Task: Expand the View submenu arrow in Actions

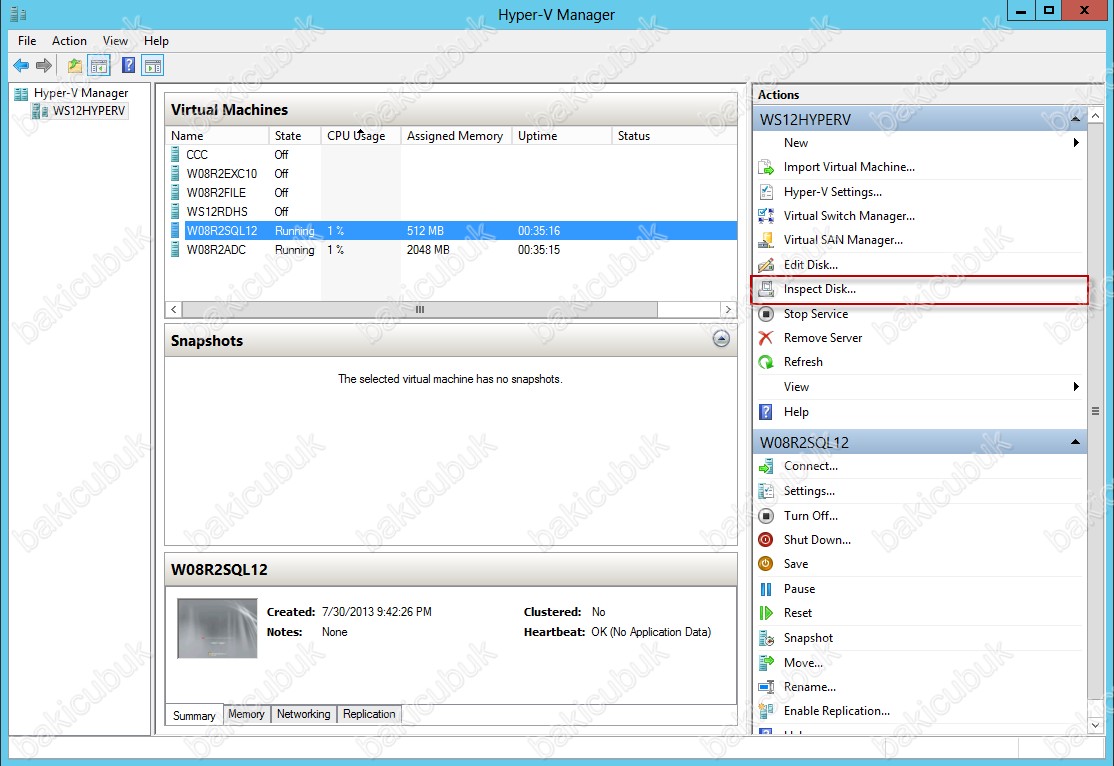Action: [x=1076, y=387]
